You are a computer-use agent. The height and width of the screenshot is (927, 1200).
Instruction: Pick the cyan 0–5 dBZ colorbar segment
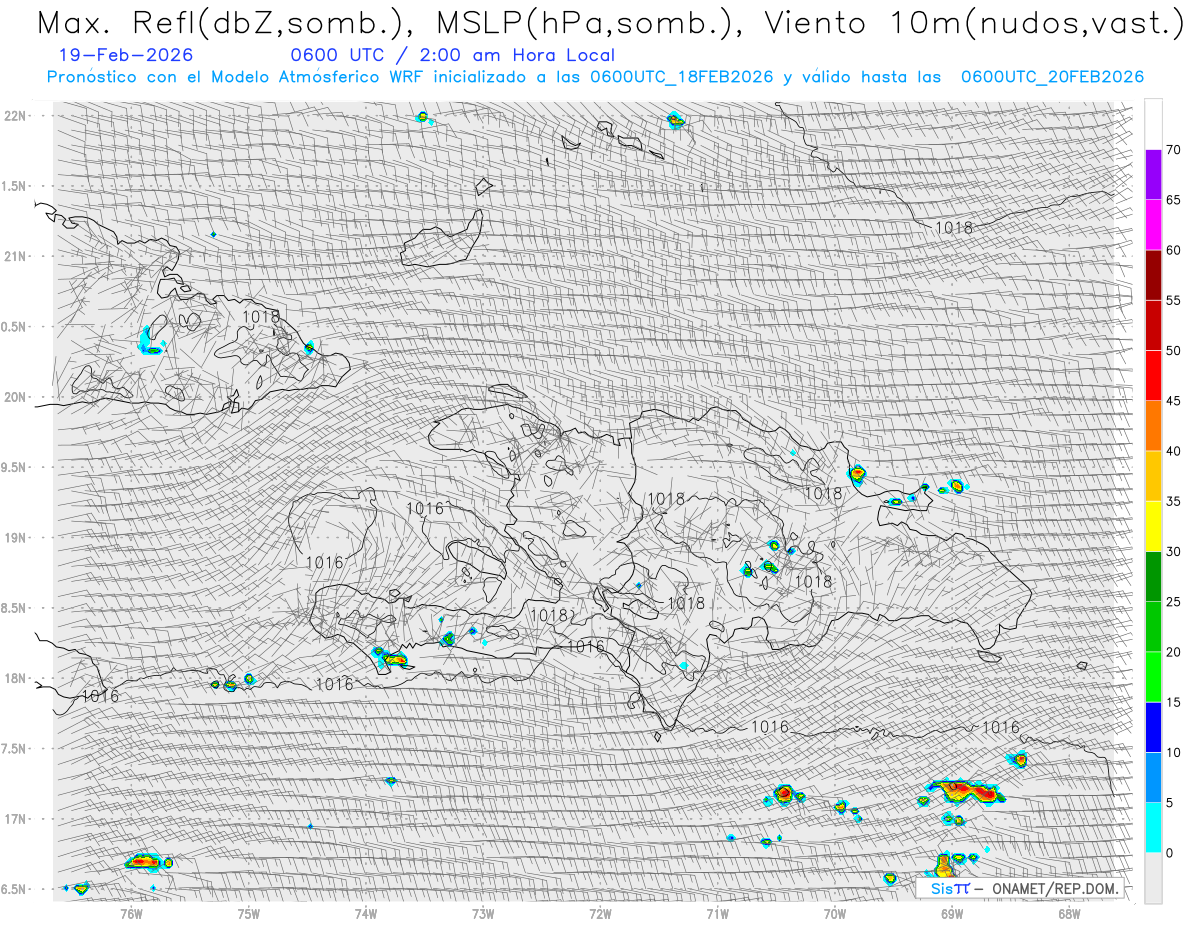point(1153,827)
